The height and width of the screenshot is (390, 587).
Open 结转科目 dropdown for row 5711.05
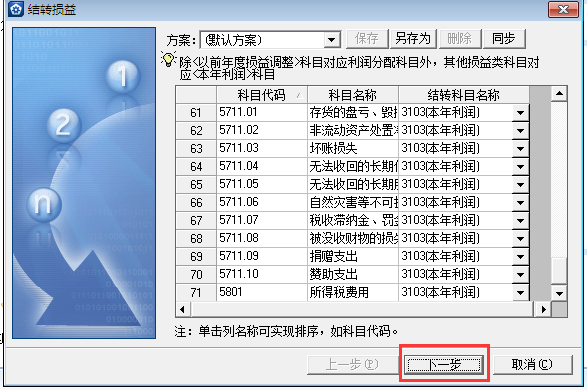tap(521, 185)
